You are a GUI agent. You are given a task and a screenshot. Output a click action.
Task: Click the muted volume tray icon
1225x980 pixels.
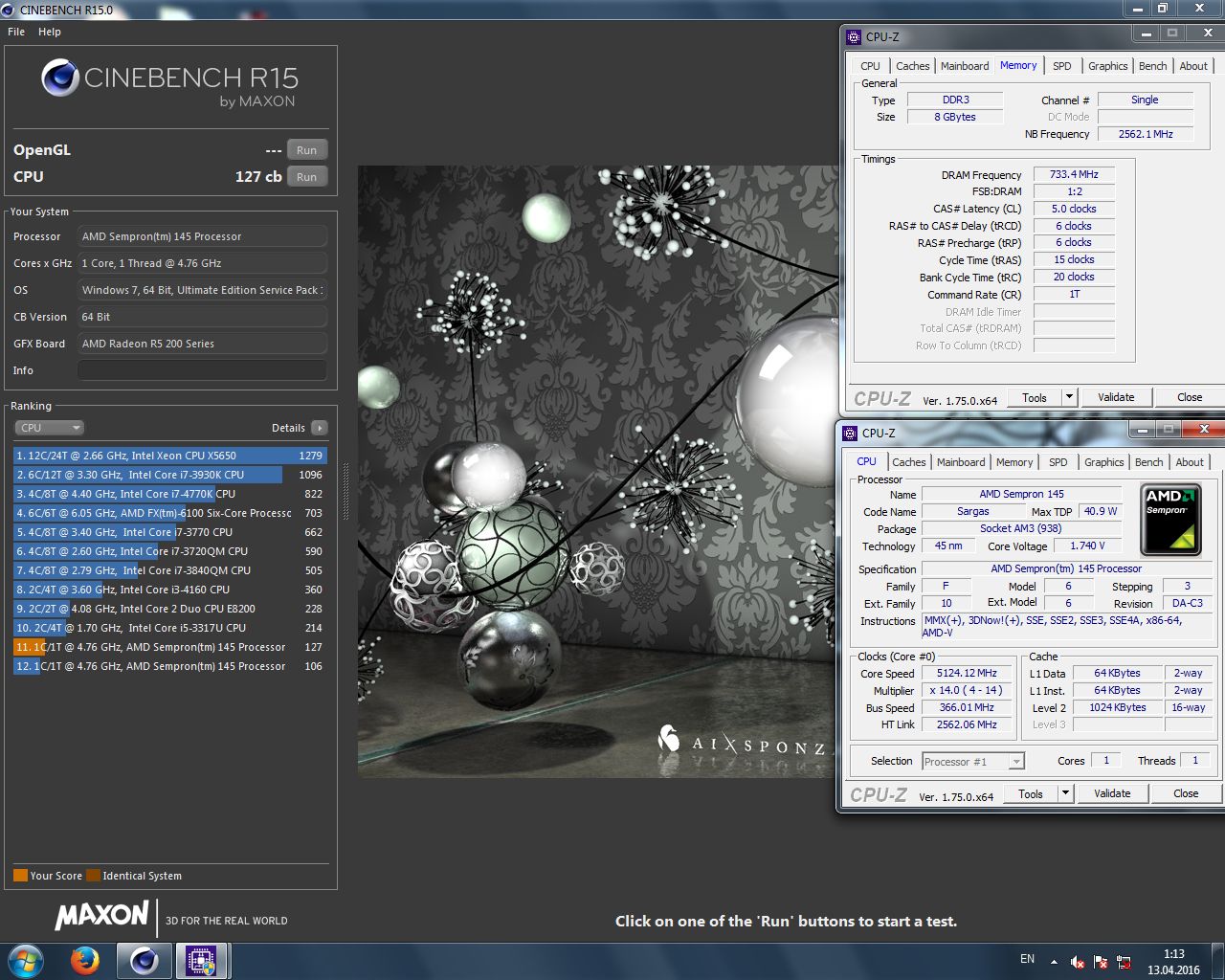(x=1077, y=962)
